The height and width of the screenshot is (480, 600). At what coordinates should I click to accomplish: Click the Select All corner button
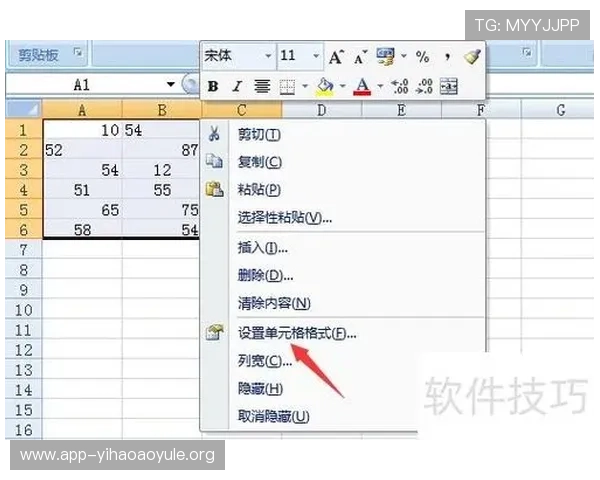point(23,109)
